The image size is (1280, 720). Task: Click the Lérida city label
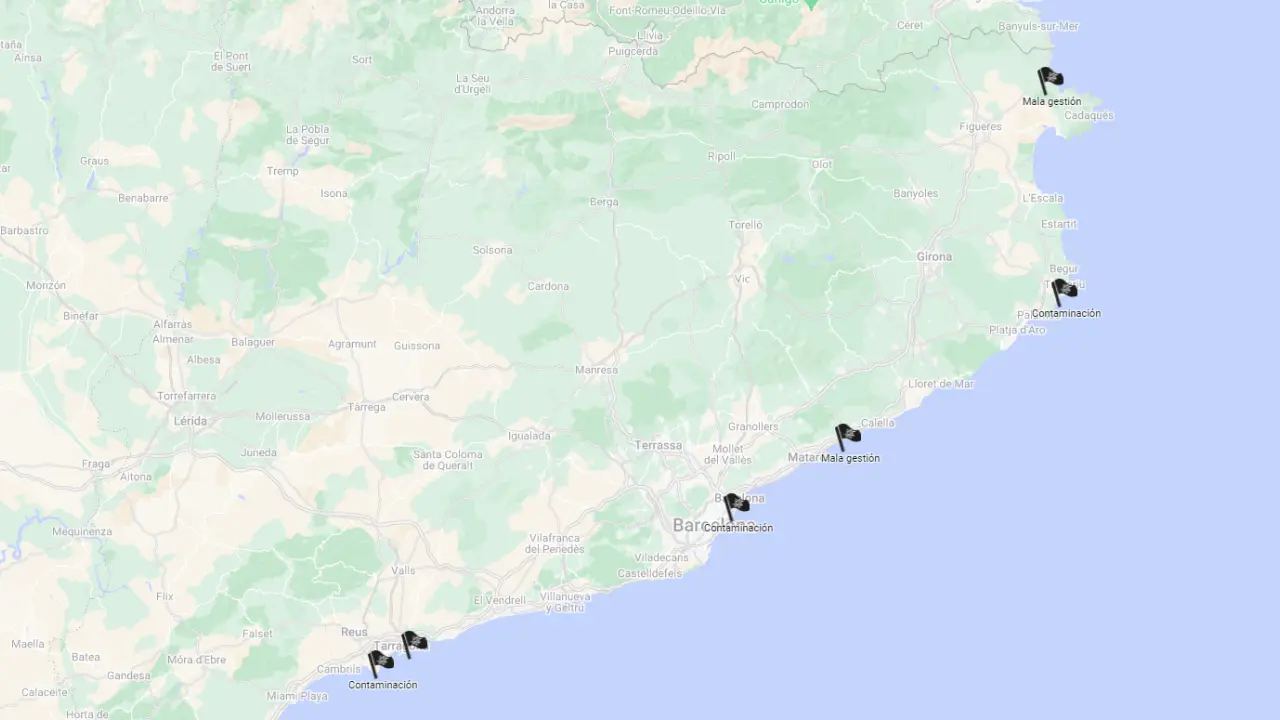tap(190, 421)
